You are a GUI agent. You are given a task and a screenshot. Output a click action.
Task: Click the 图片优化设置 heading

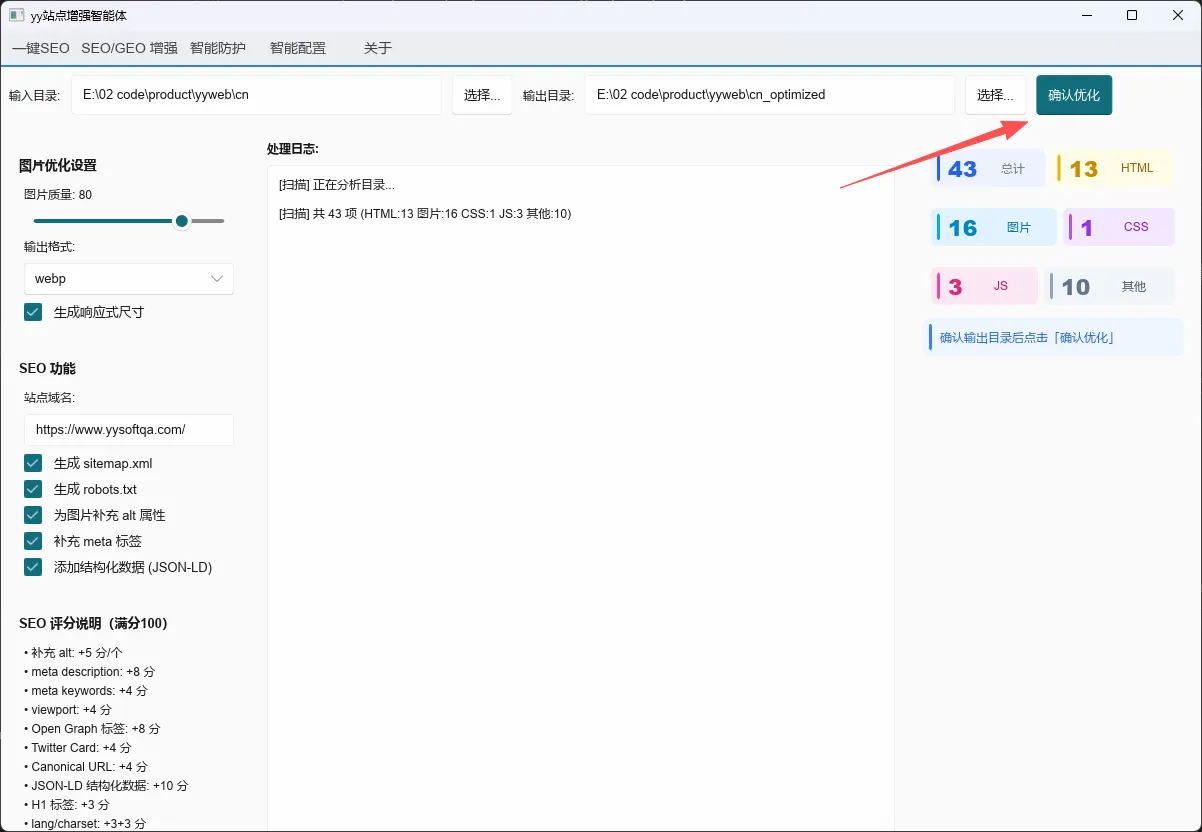58,166
